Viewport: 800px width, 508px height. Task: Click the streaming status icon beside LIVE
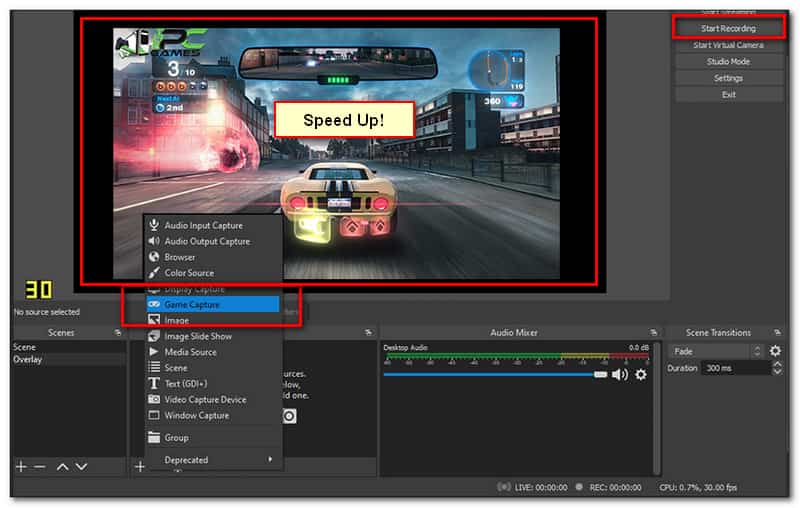pos(504,487)
